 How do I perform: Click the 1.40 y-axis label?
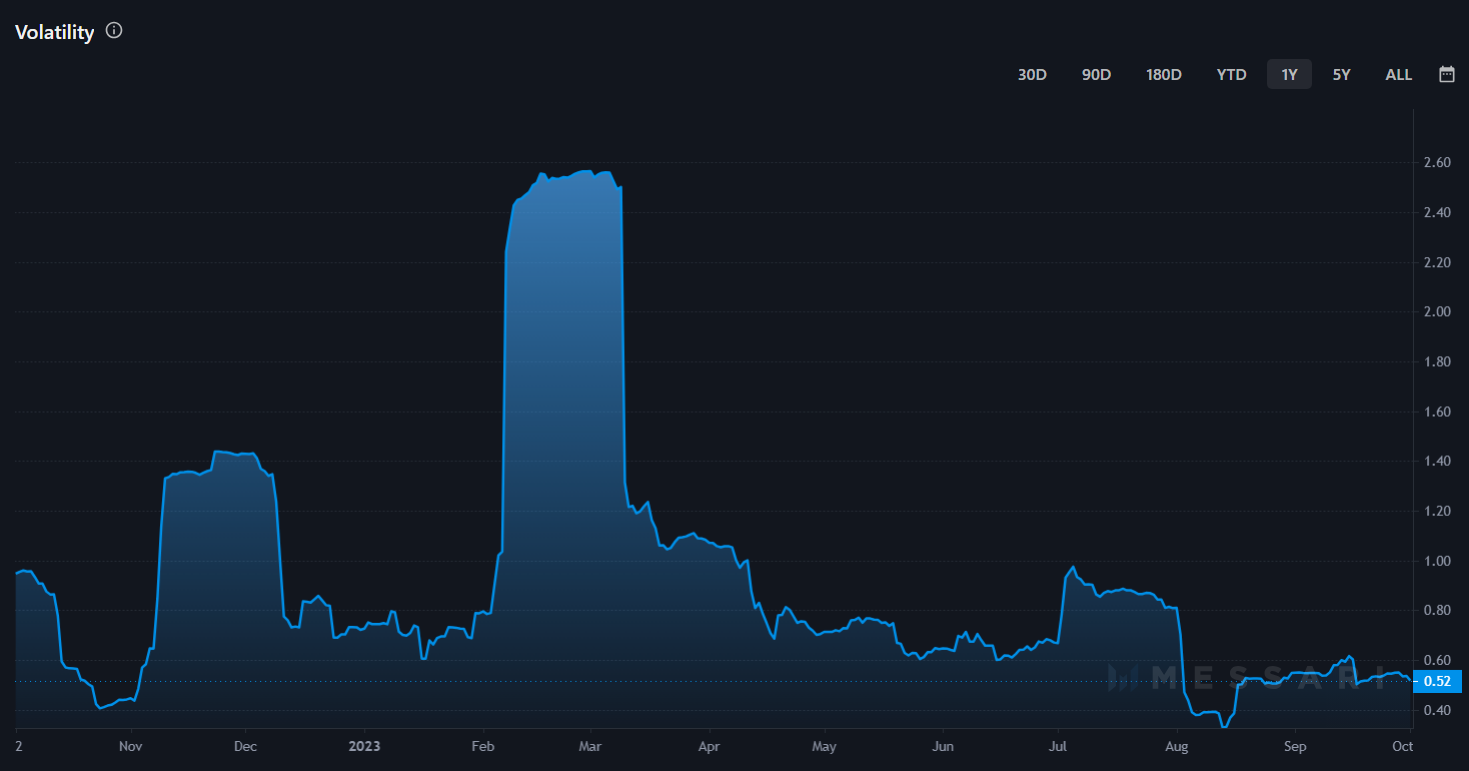(x=1437, y=462)
